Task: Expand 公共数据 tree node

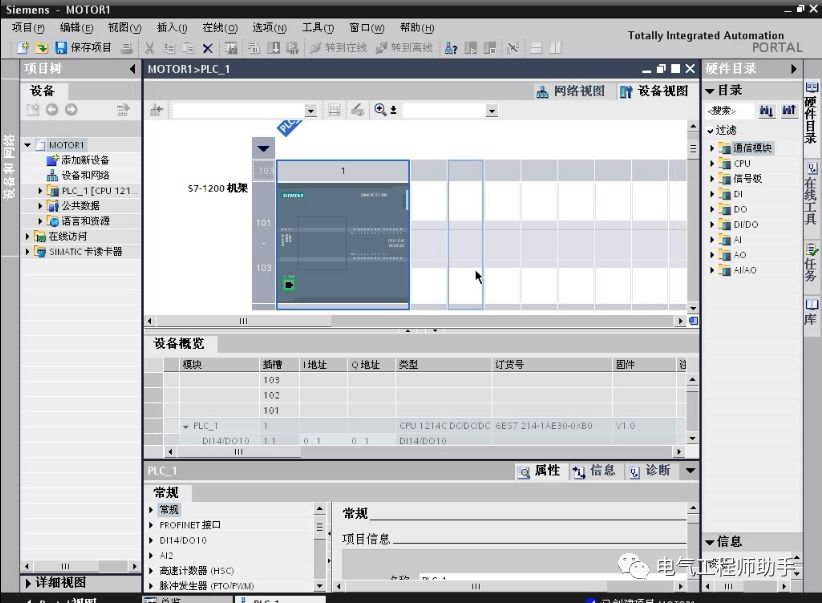Action: (40, 206)
